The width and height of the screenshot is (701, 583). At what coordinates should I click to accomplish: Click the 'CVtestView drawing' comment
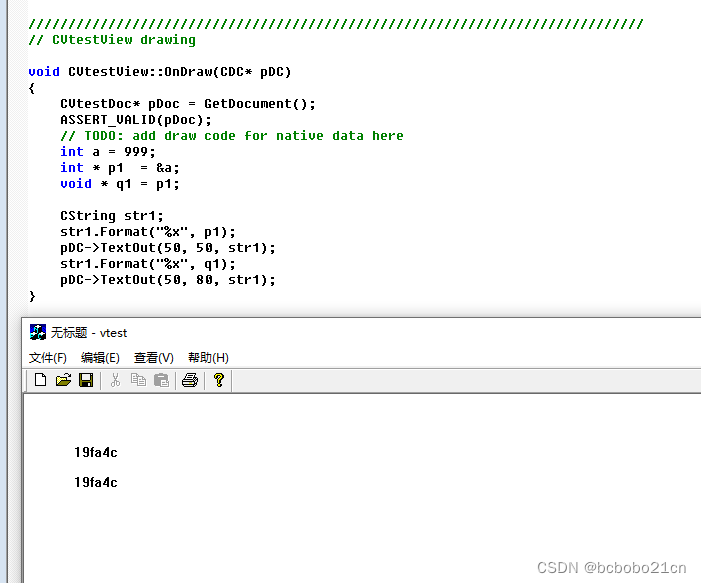point(112,40)
